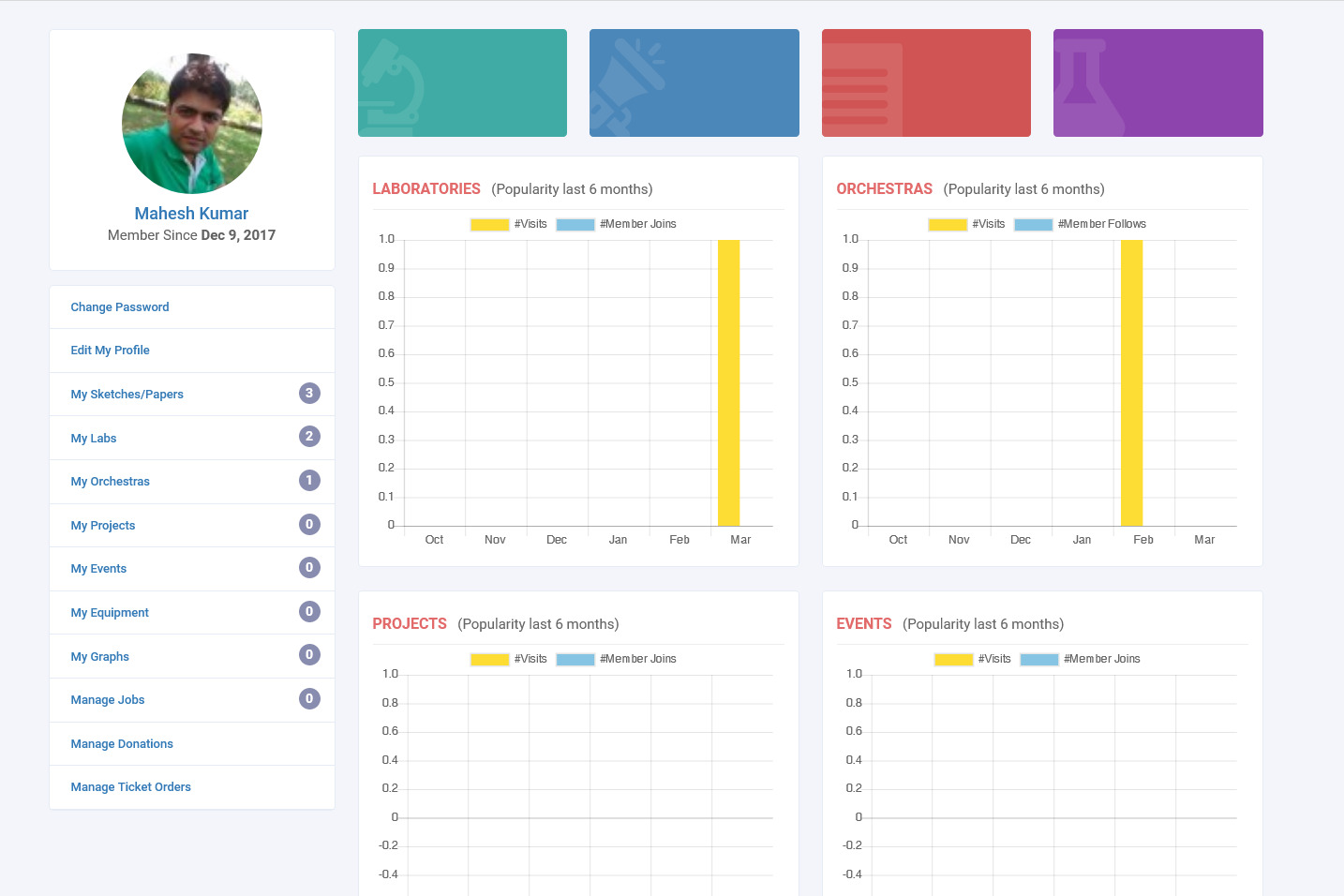Open the purple flask card
Viewport: 1344px width, 896px height.
(1157, 82)
